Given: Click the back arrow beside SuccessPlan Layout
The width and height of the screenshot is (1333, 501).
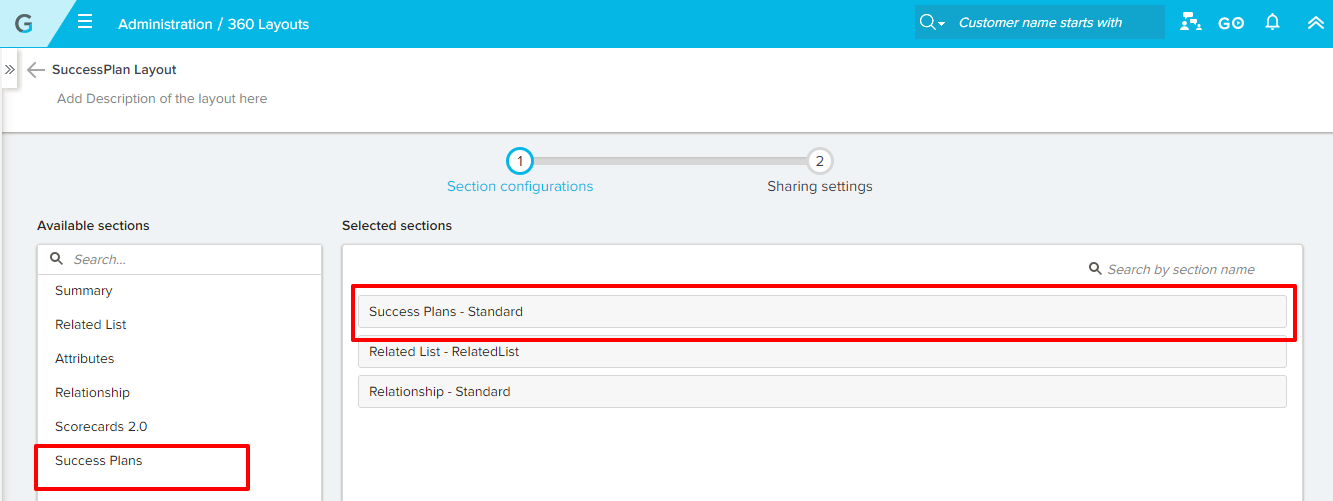Looking at the screenshot, I should (36, 70).
